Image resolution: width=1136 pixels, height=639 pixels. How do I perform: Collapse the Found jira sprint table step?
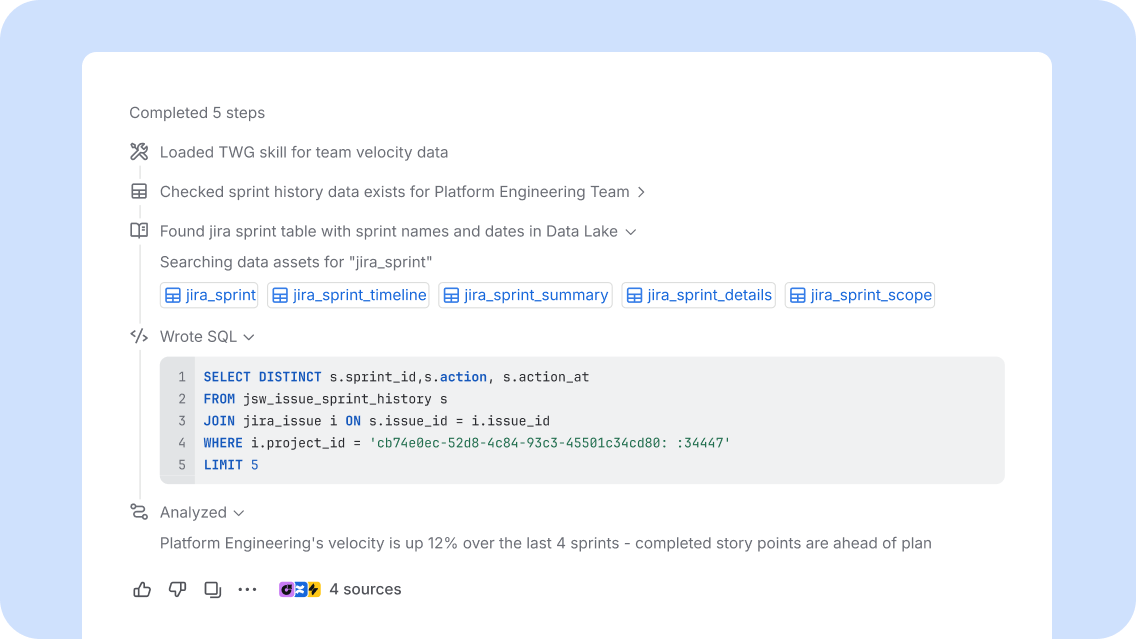pos(631,232)
